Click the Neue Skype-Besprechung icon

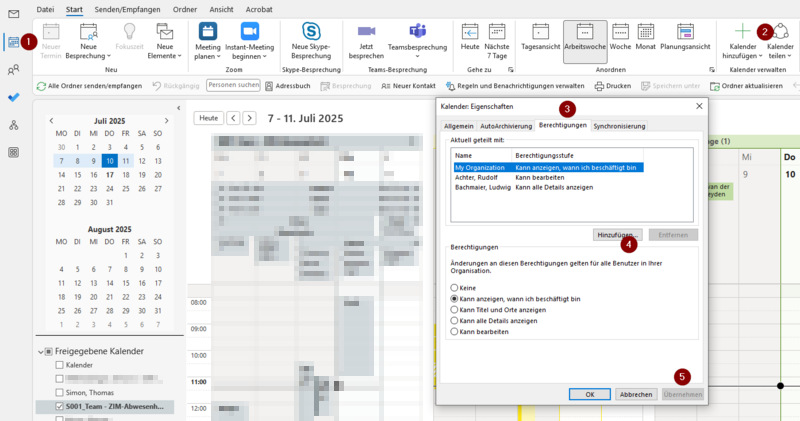point(311,32)
